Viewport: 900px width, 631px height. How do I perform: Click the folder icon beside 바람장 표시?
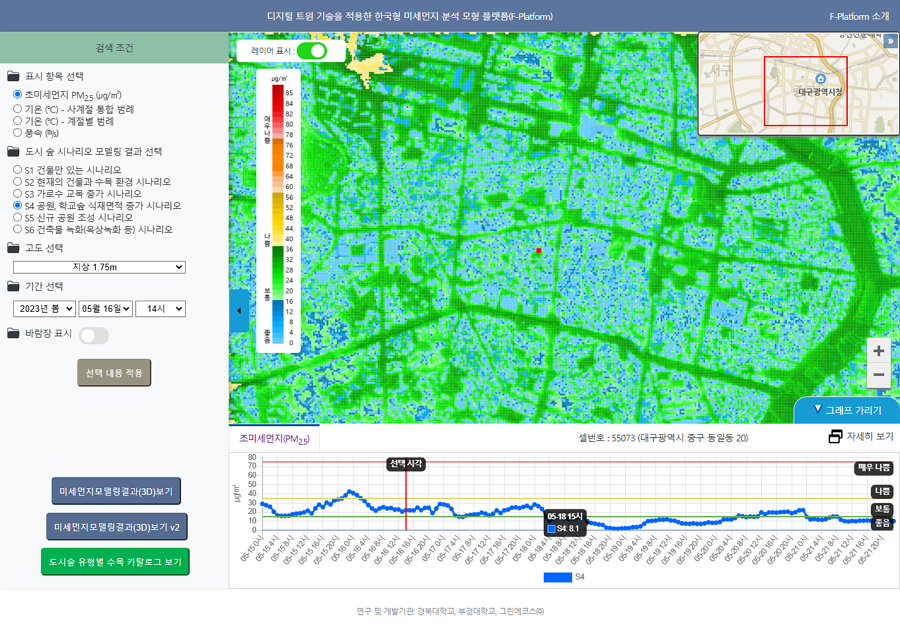(13, 334)
